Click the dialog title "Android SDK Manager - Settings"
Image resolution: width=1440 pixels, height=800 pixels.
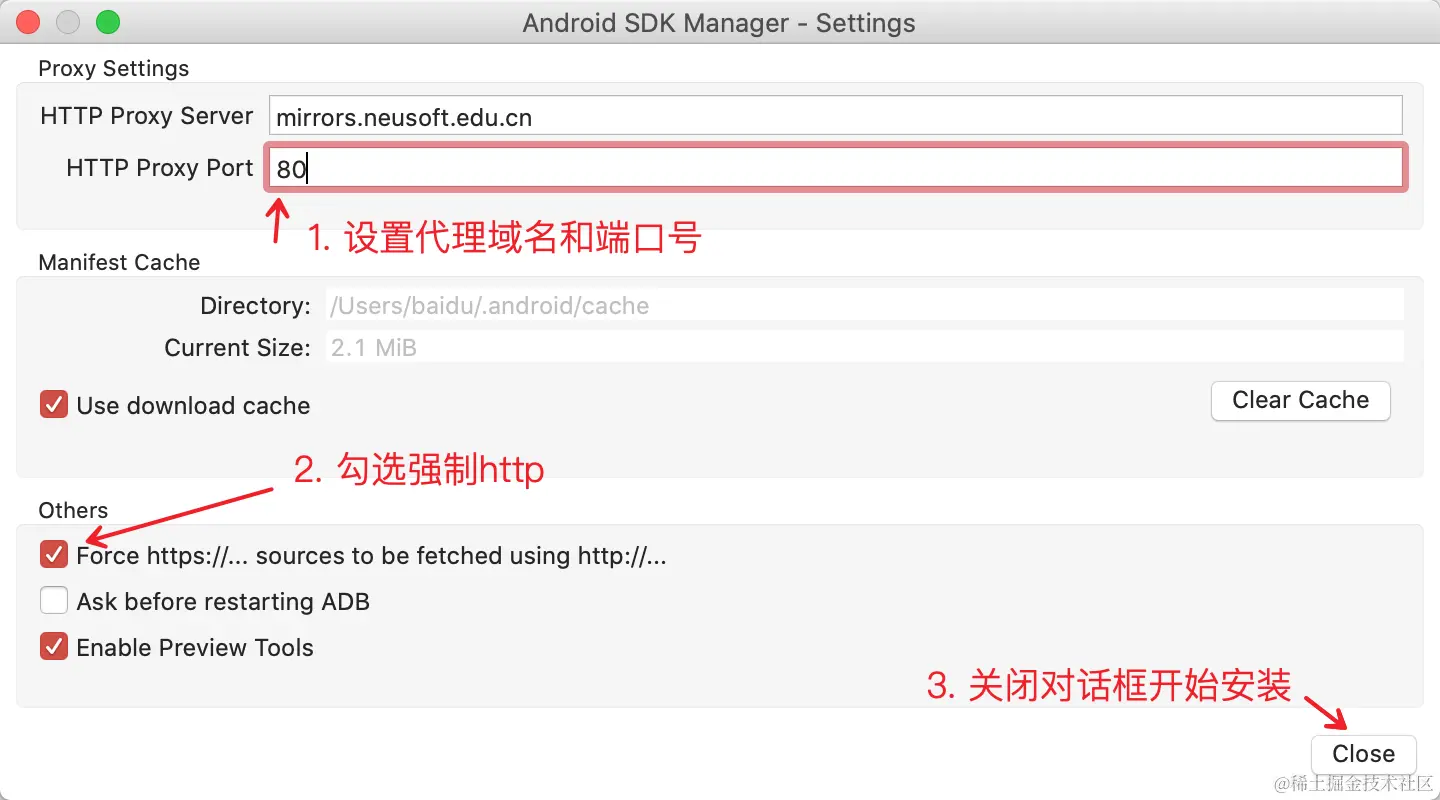pos(717,23)
